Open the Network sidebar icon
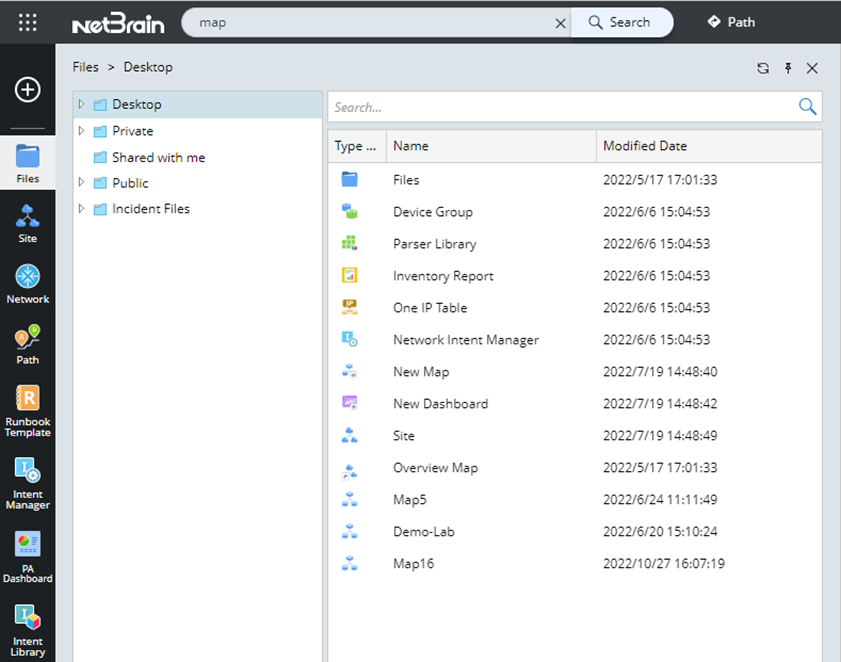Viewport: 841px width, 662px height. coord(27,284)
